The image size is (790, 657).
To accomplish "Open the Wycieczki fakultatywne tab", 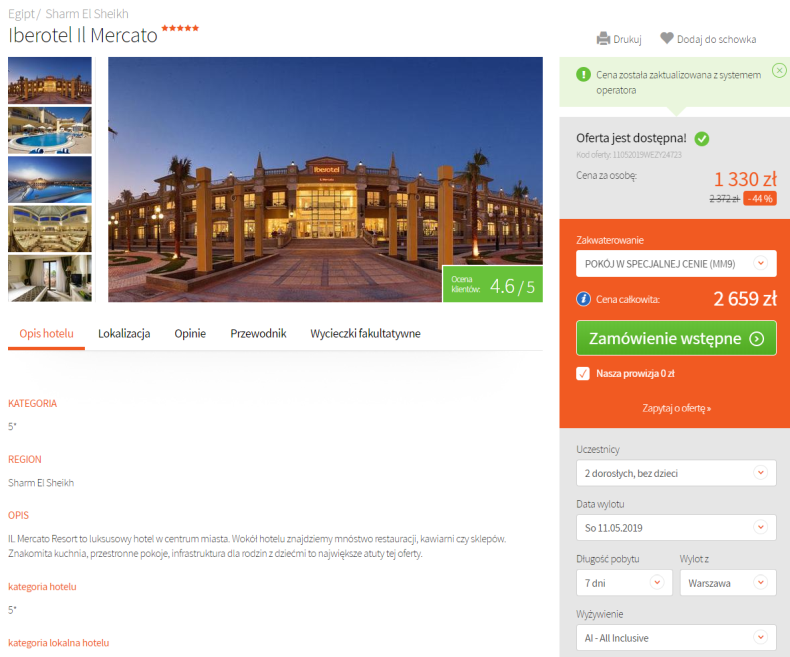I will coord(365,334).
